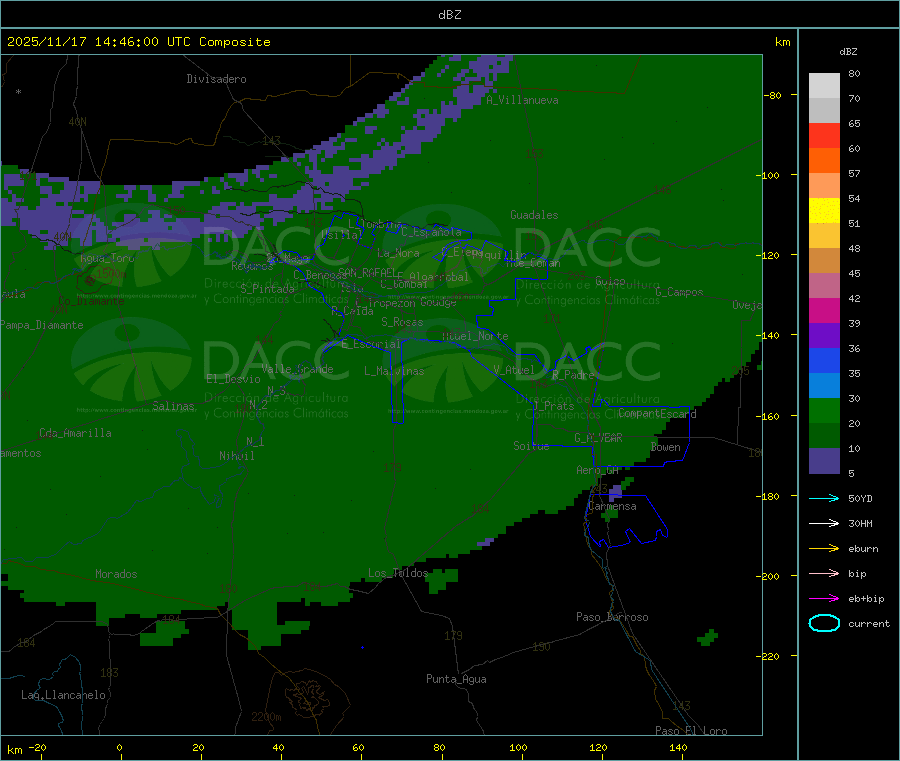Click the eb+bip magenta arrow legend icon
Viewport: 900px width, 761px height.
tap(824, 598)
